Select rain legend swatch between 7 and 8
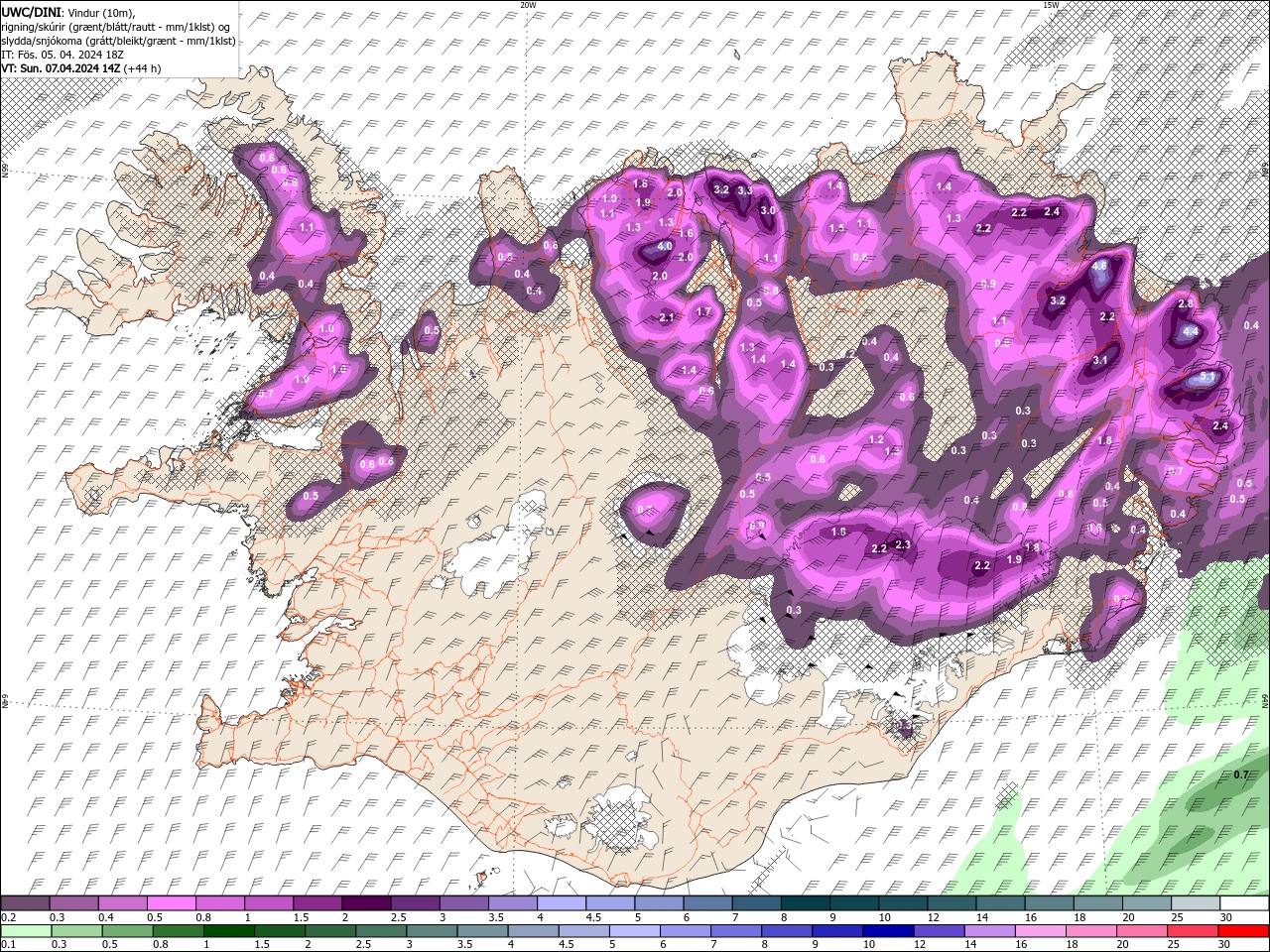Viewport: 1270px width, 952px height. [x=736, y=931]
